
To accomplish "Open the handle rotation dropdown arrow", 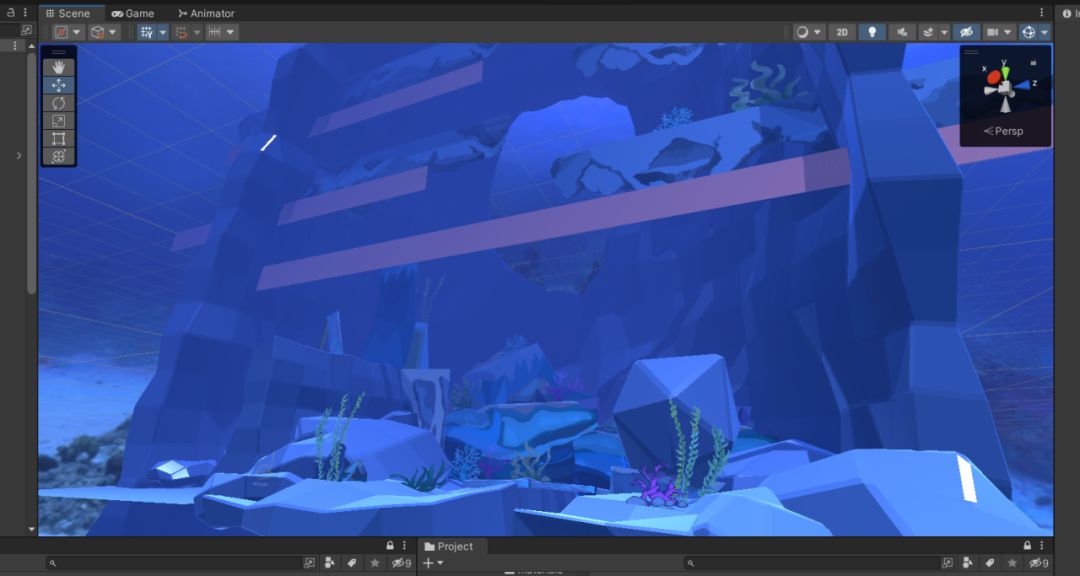I will (x=113, y=32).
